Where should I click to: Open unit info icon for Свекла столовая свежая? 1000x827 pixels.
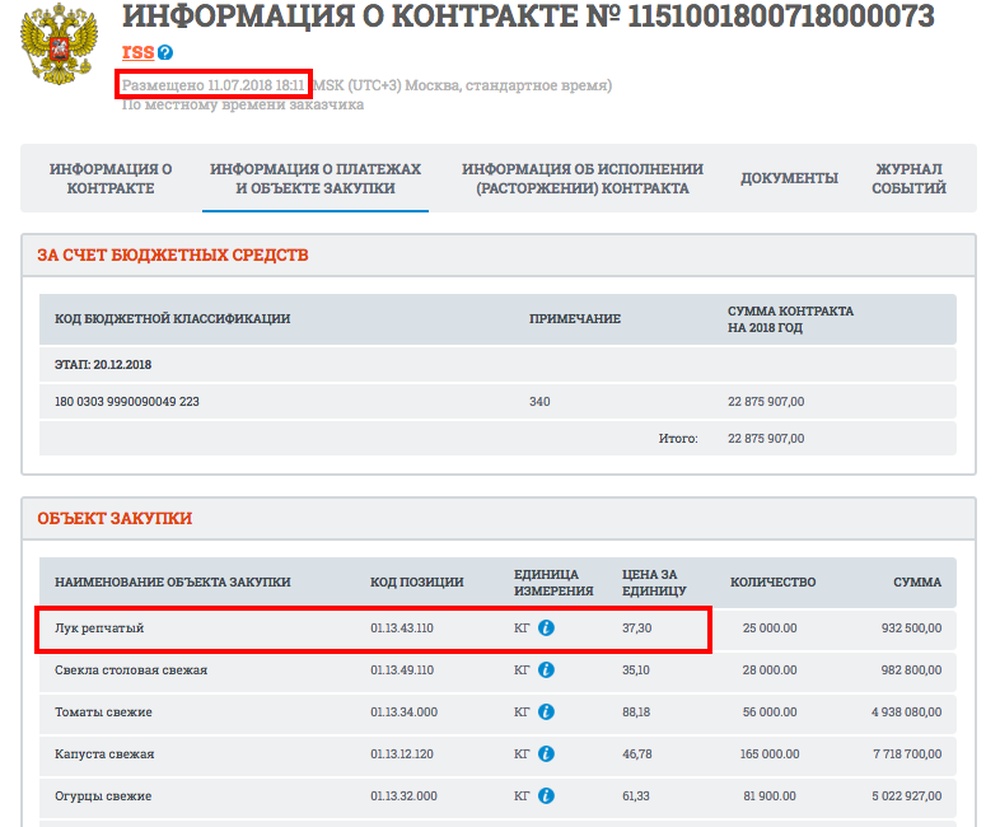tap(546, 670)
